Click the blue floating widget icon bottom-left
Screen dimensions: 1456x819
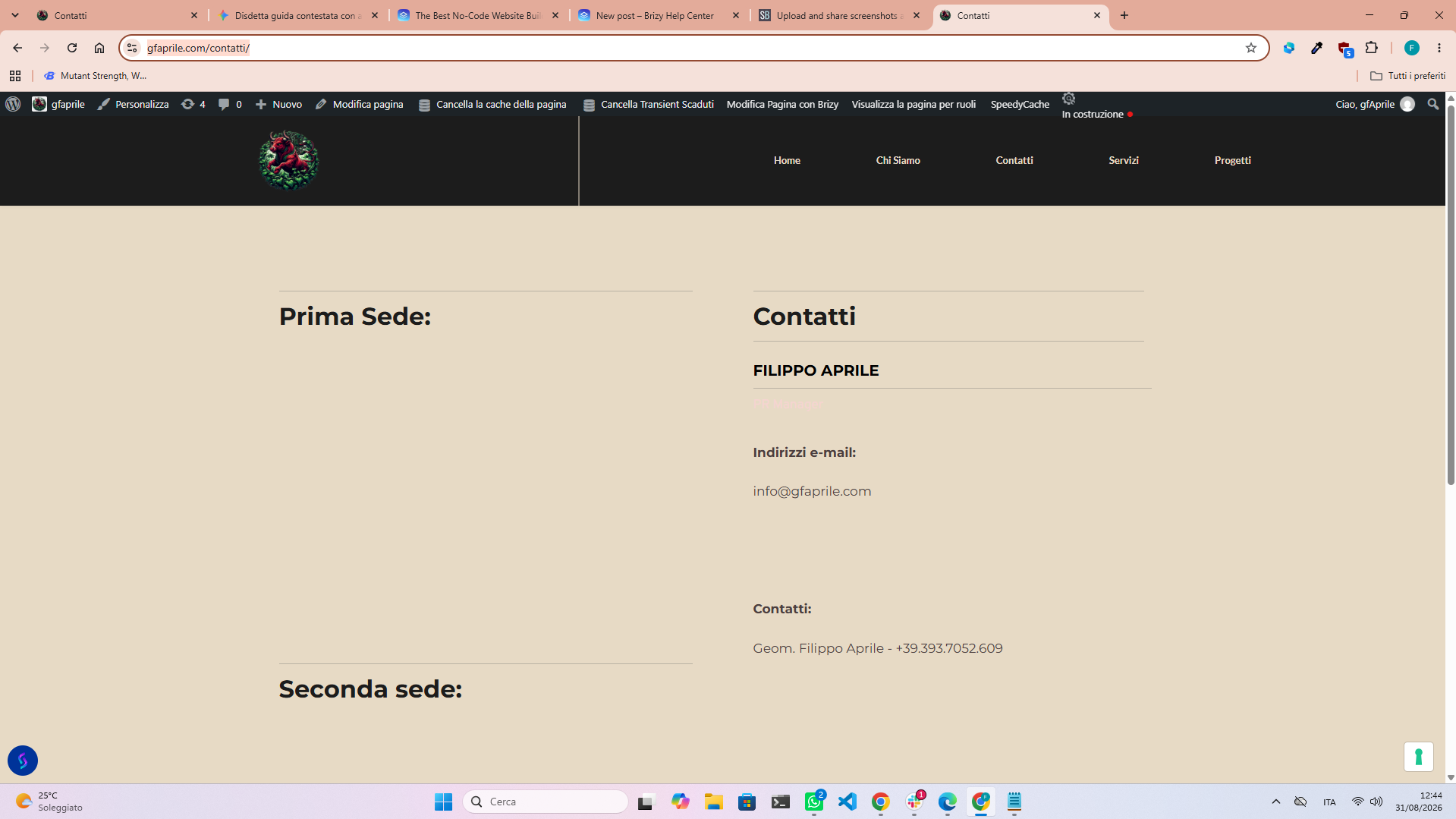coord(23,760)
